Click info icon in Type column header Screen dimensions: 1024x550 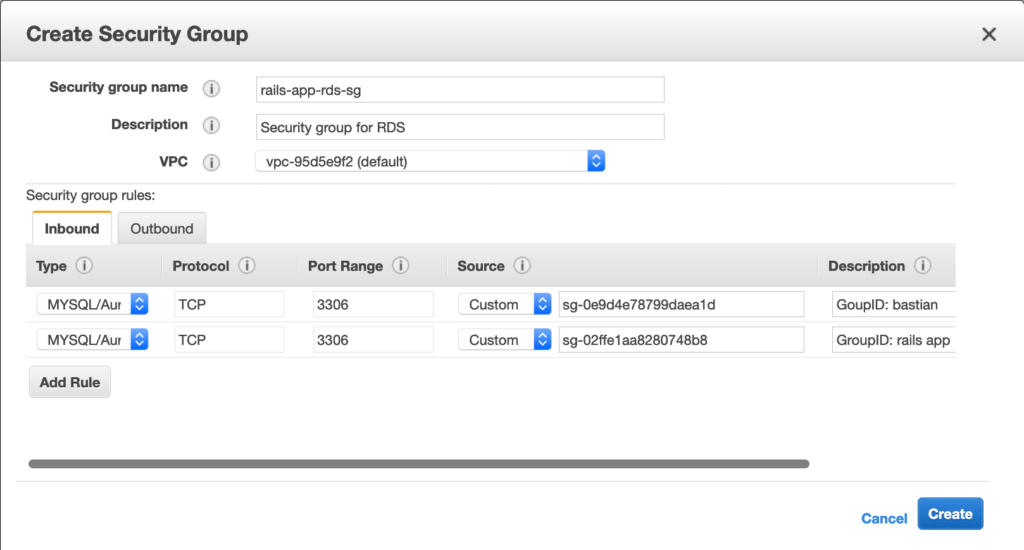coord(84,266)
